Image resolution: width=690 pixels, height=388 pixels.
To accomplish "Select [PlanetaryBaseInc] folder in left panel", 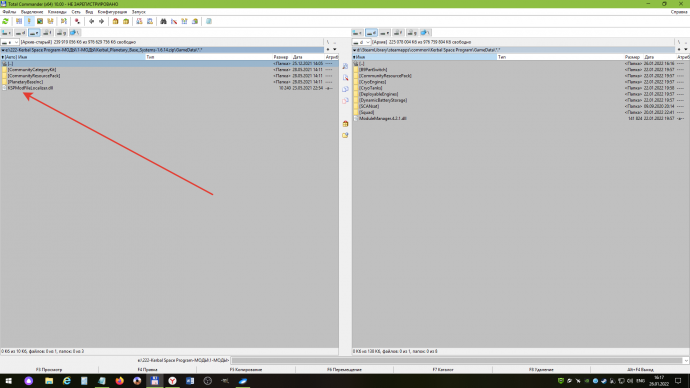I will tap(25, 82).
